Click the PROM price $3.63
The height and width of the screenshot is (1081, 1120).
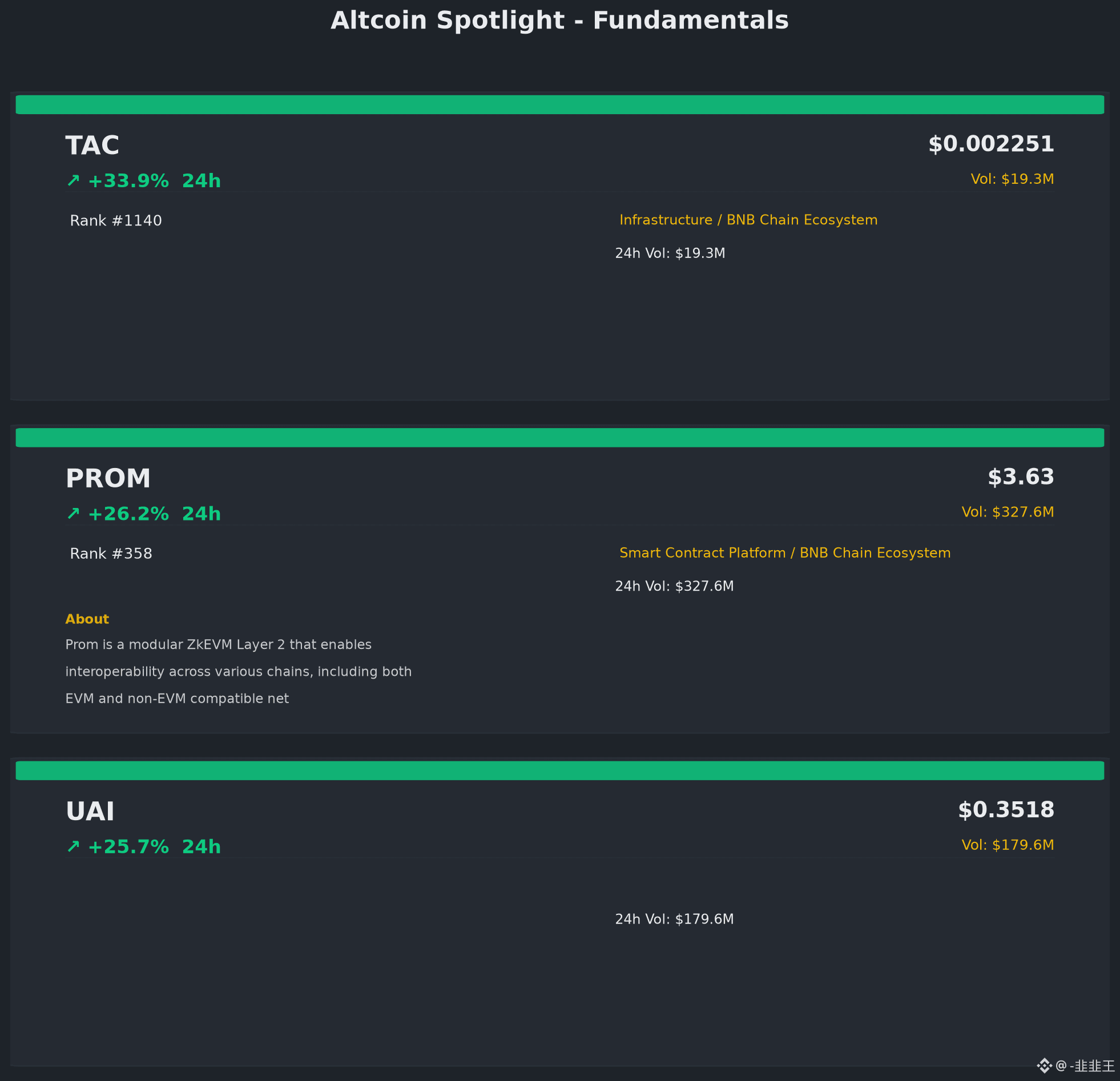click(1021, 477)
